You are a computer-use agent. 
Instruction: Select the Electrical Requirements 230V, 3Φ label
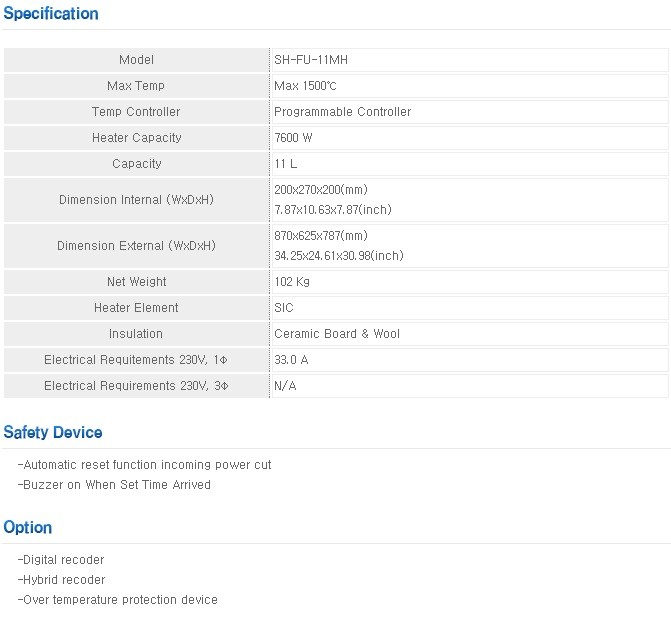click(136, 386)
